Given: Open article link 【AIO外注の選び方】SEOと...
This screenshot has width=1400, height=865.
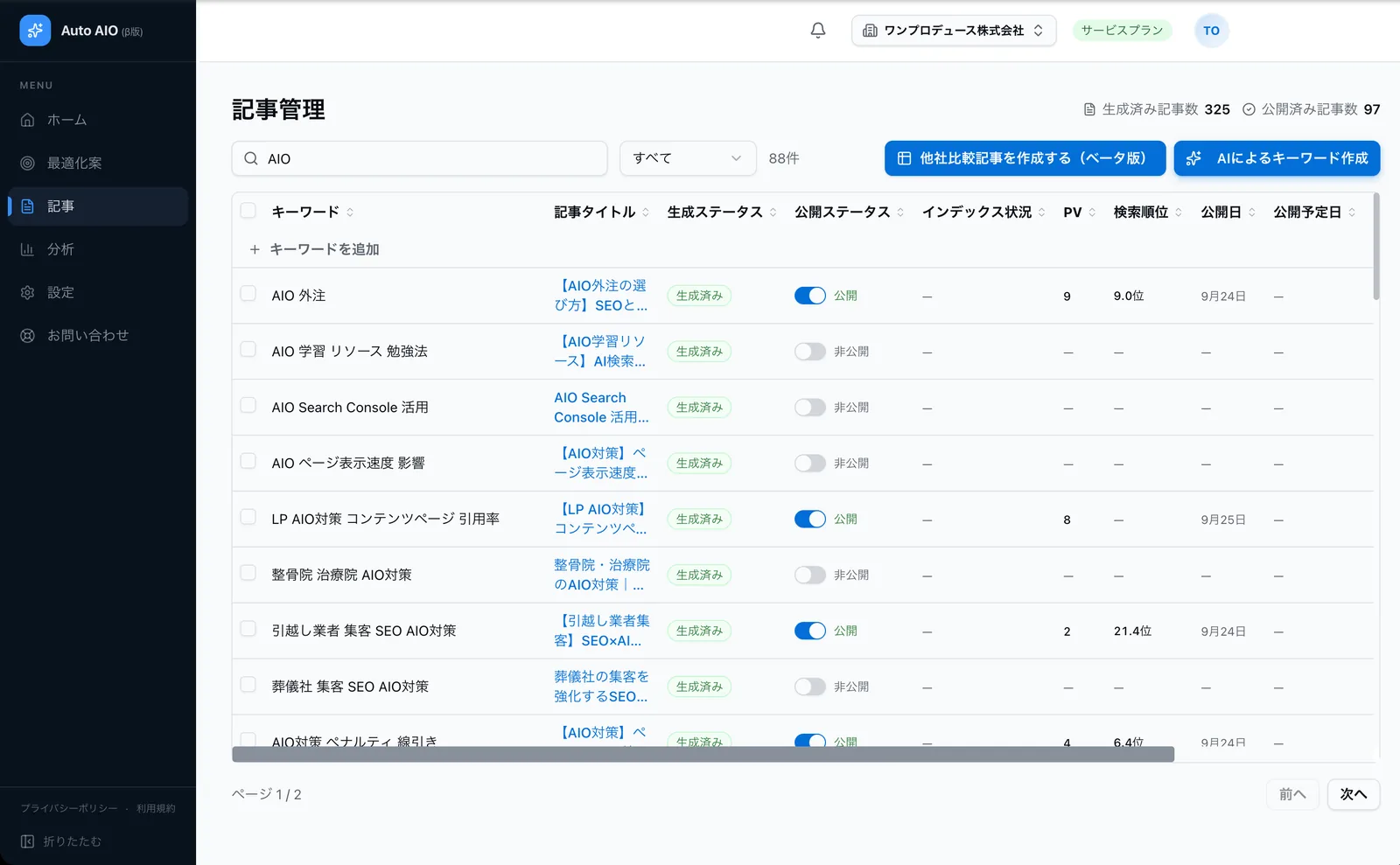Looking at the screenshot, I should [601, 296].
